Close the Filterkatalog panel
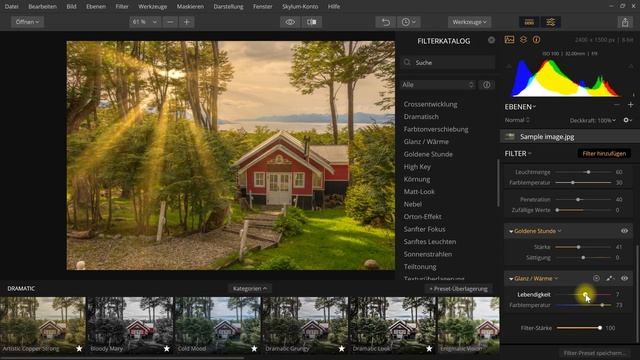Image resolution: width=640 pixels, height=360 pixels. pos(491,40)
